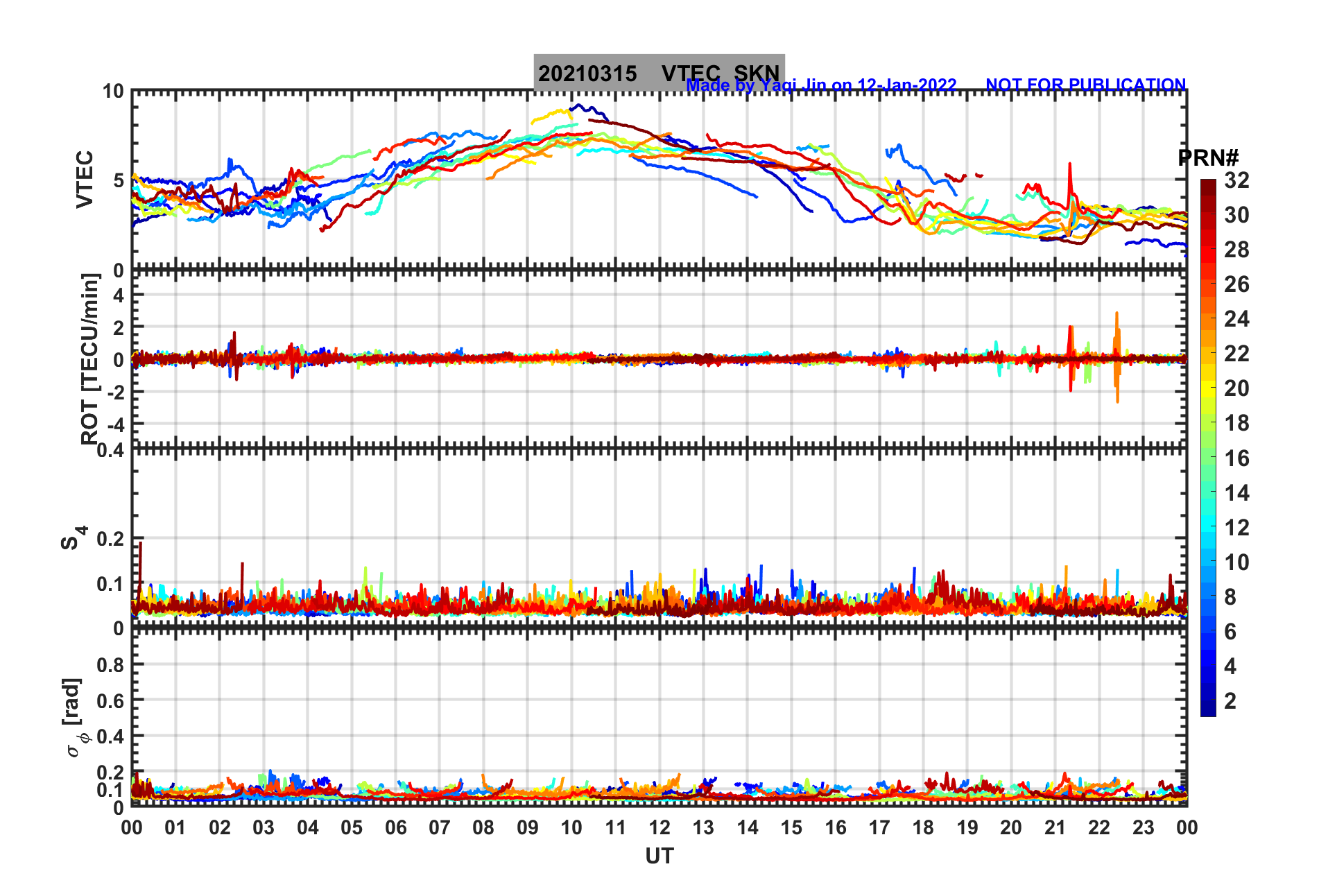Click the sigma phi [rad] axis label

point(75,718)
